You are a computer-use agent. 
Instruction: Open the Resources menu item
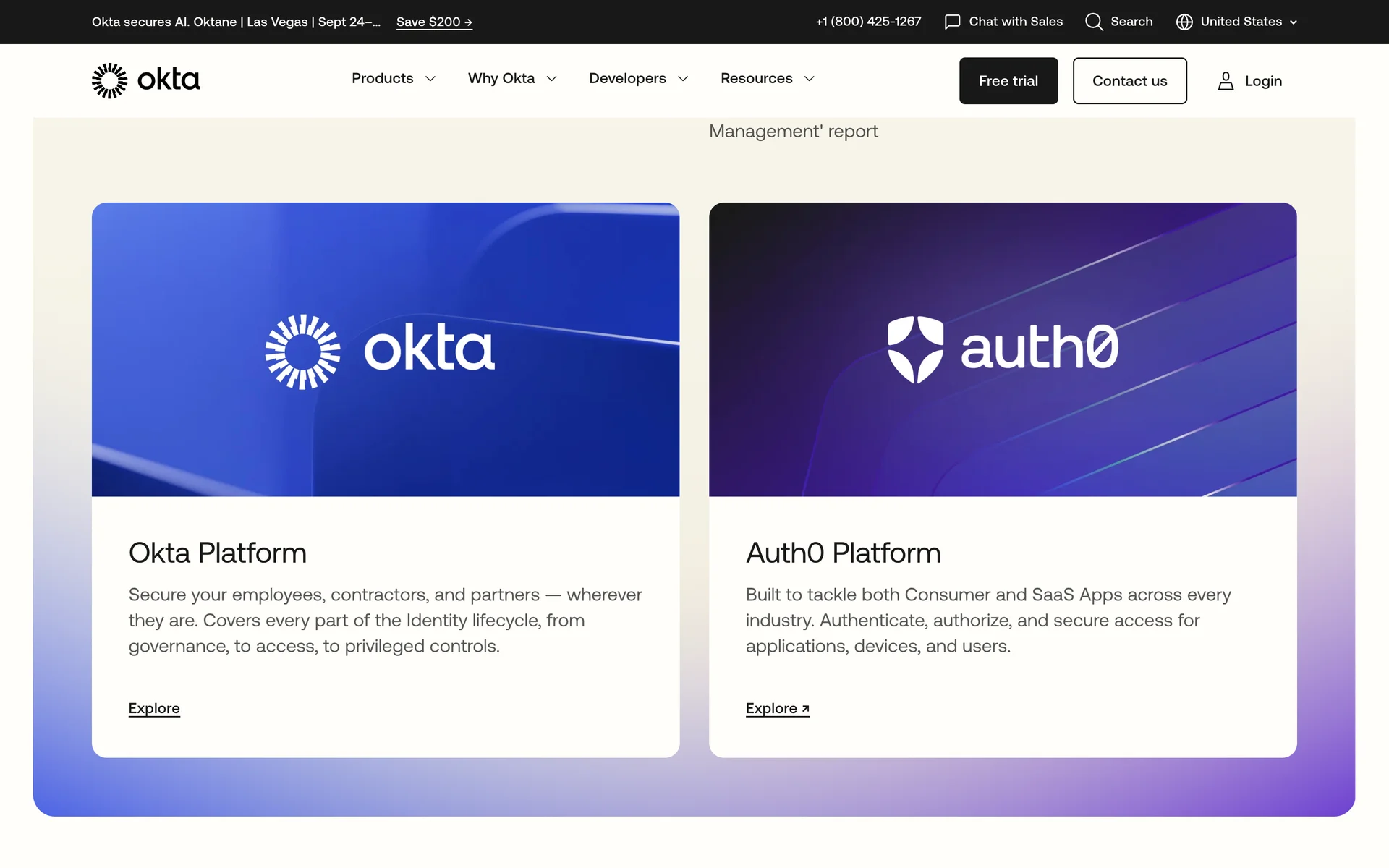756,78
